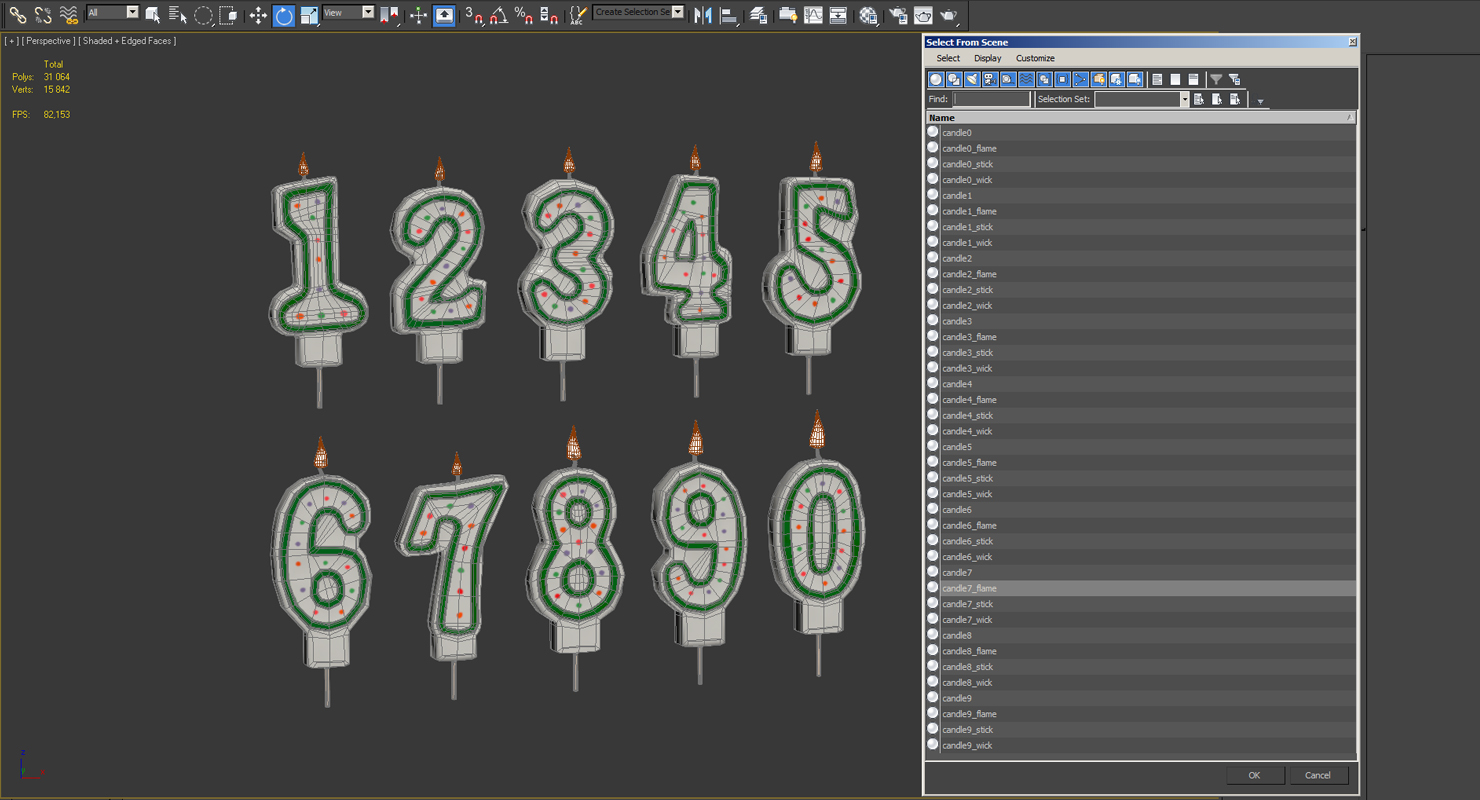The height and width of the screenshot is (800, 1480).
Task: Open the Rendered Frame Window
Action: tap(923, 14)
